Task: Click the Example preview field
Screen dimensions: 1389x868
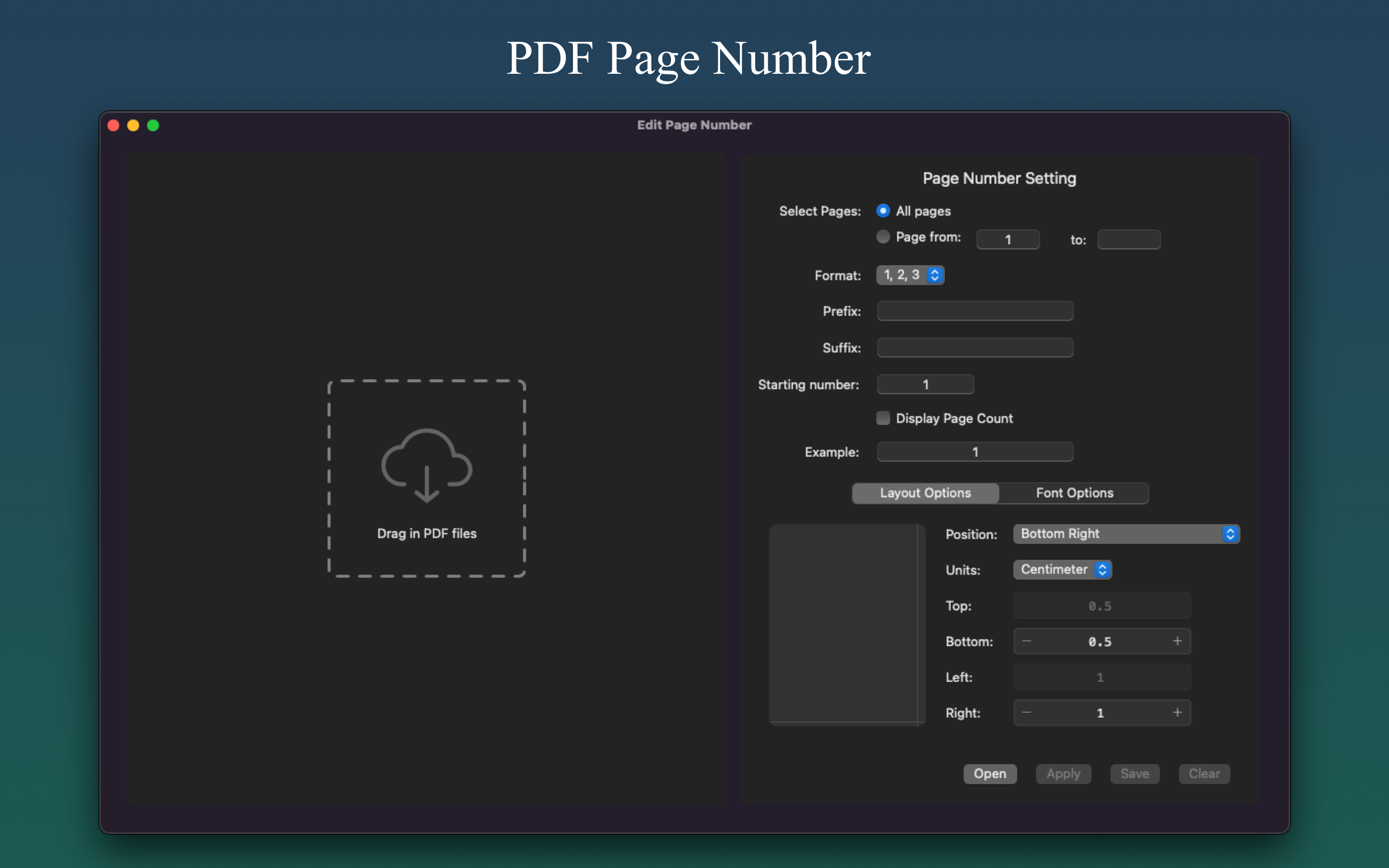Action: (x=975, y=452)
